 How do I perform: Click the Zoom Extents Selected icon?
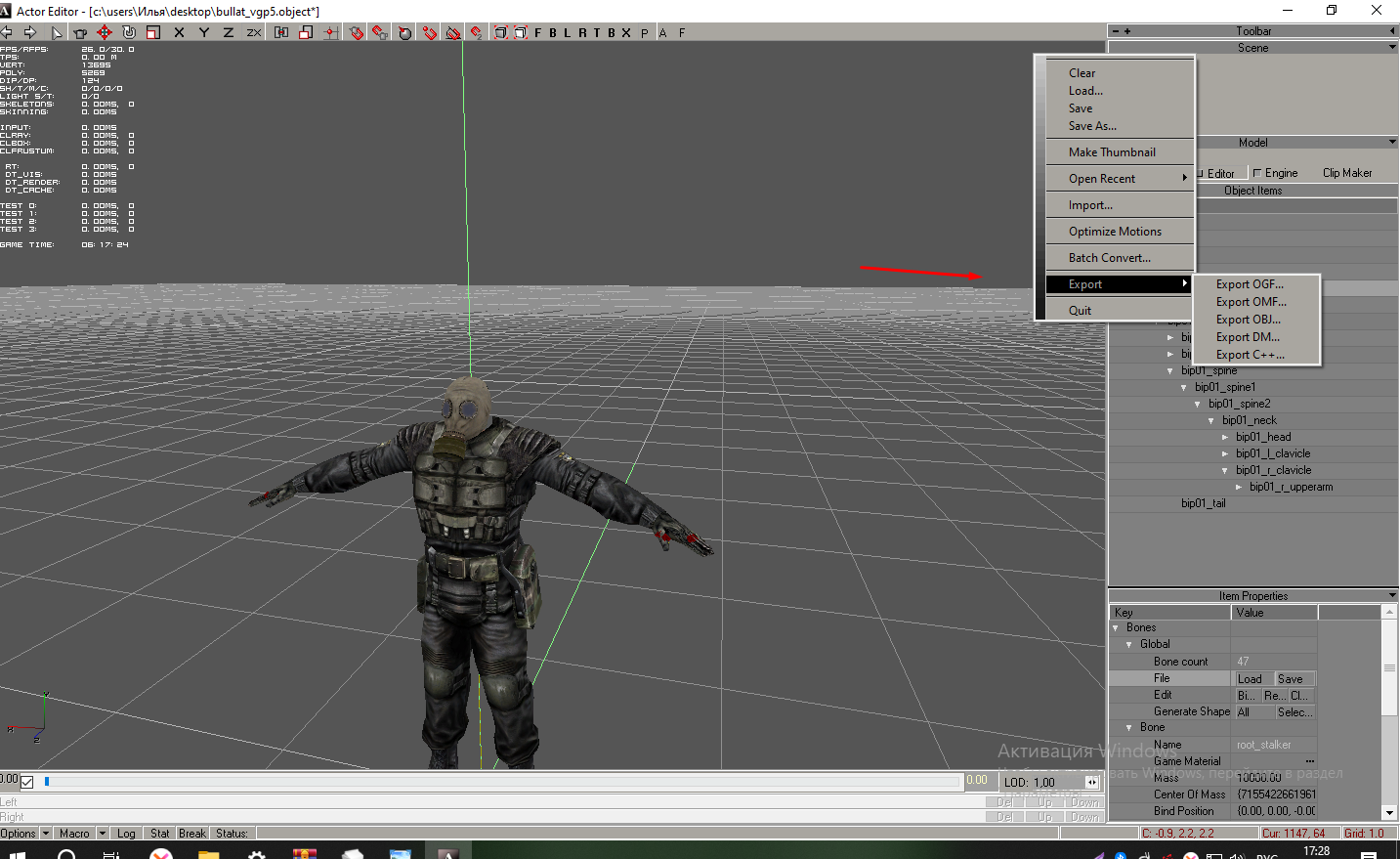pyautogui.click(x=521, y=32)
